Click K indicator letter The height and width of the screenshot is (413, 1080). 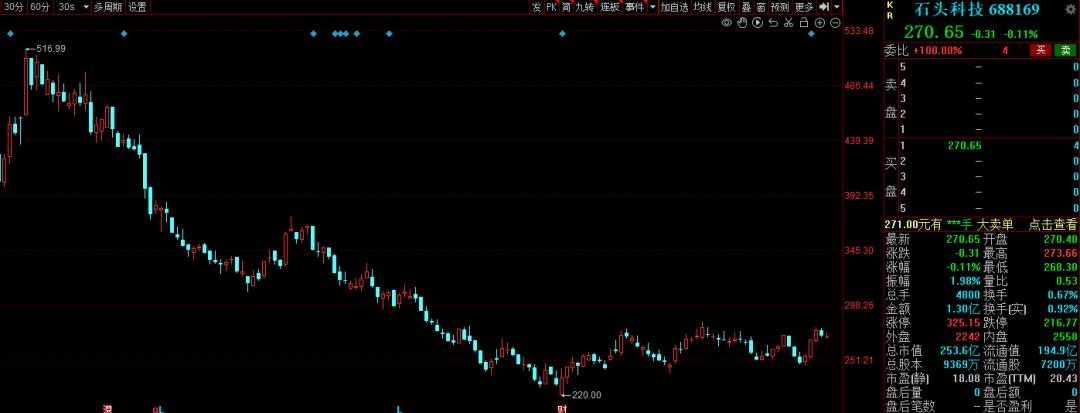pos(889,5)
